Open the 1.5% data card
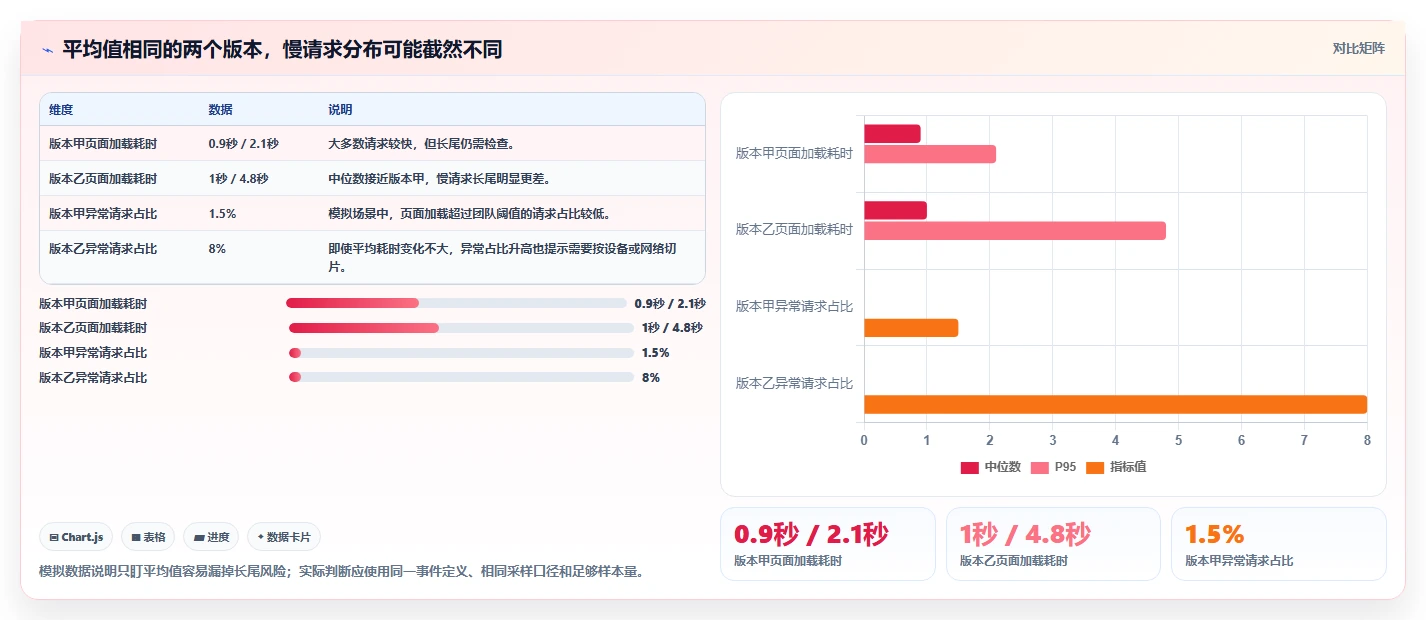 point(1279,544)
